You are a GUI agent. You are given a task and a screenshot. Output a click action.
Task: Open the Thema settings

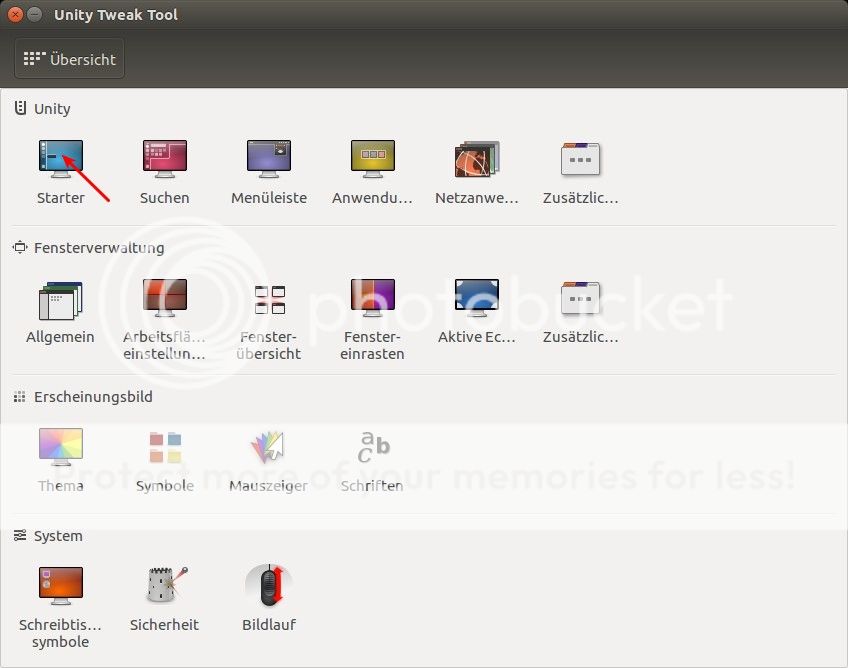coord(60,448)
